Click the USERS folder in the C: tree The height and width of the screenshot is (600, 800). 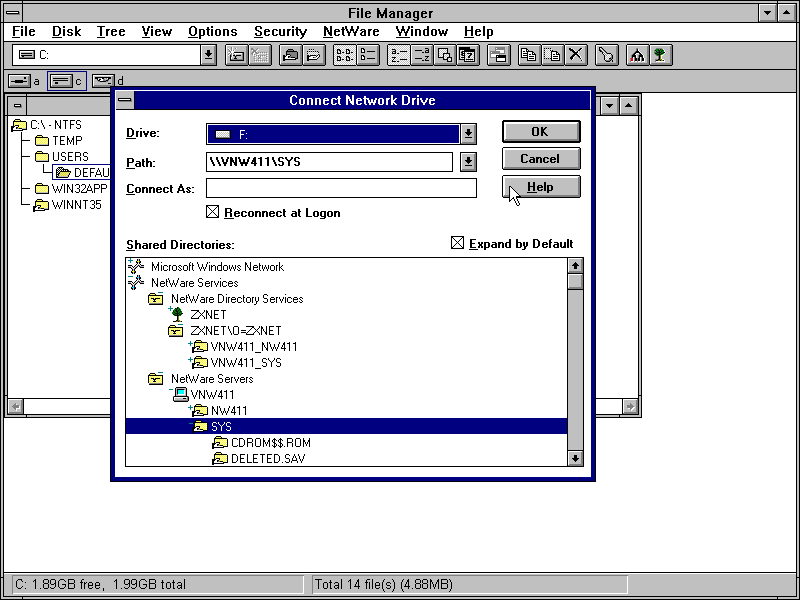click(62, 157)
